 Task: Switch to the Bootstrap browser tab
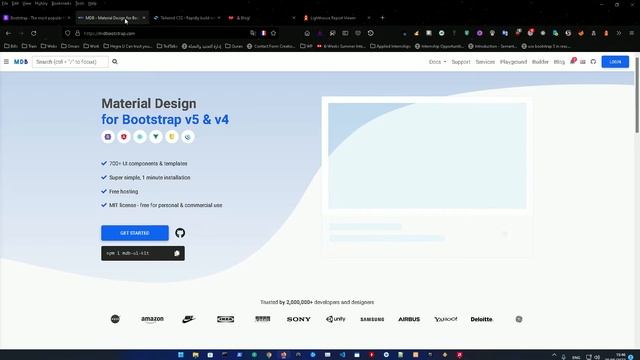pyautogui.click(x=37, y=18)
